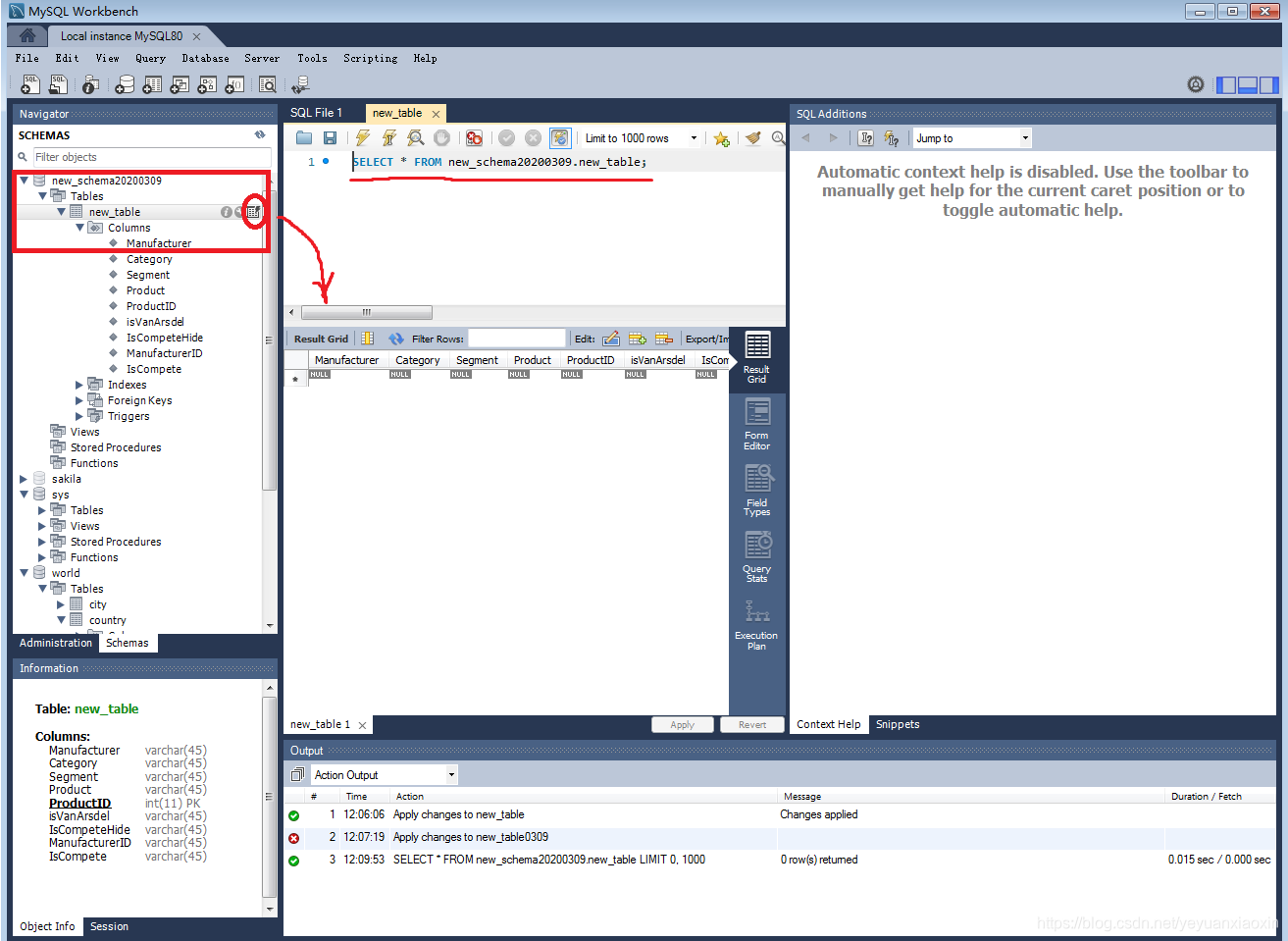The height and width of the screenshot is (941, 1288).
Task: Switch to the Administration tab
Action: tap(56, 643)
